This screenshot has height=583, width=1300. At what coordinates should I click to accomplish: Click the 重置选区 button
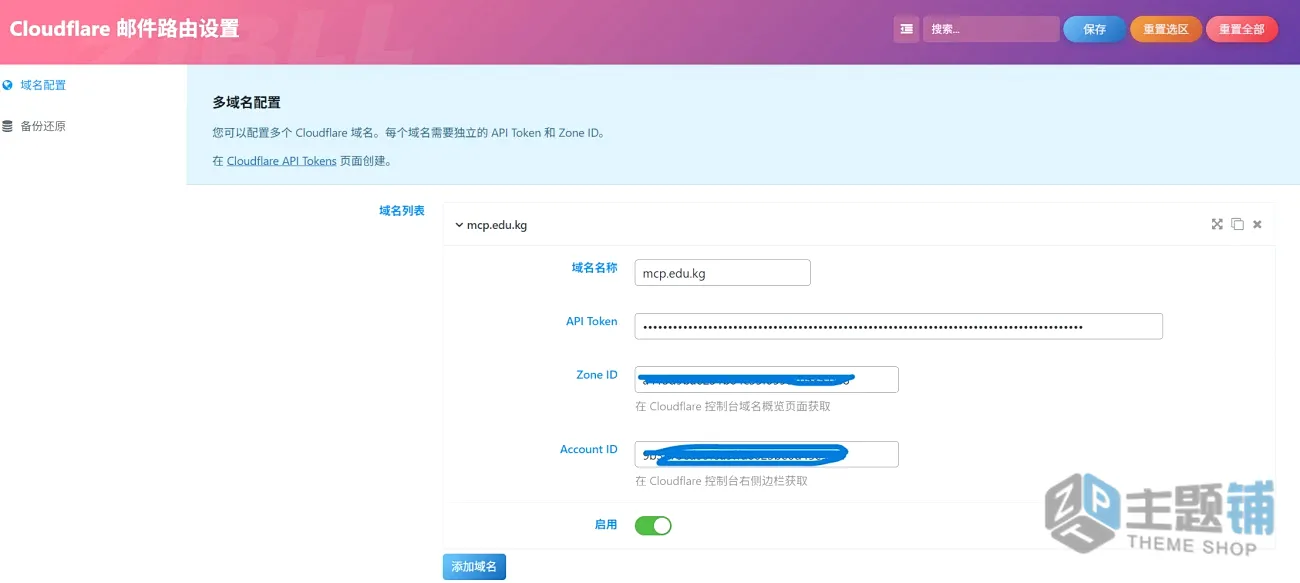(1166, 29)
